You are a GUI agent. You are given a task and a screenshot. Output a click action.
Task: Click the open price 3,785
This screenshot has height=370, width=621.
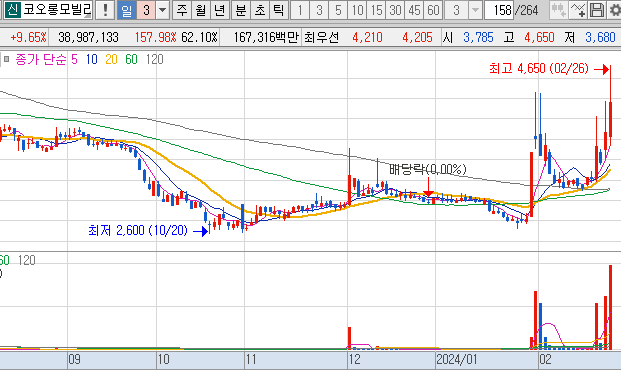click(x=478, y=38)
